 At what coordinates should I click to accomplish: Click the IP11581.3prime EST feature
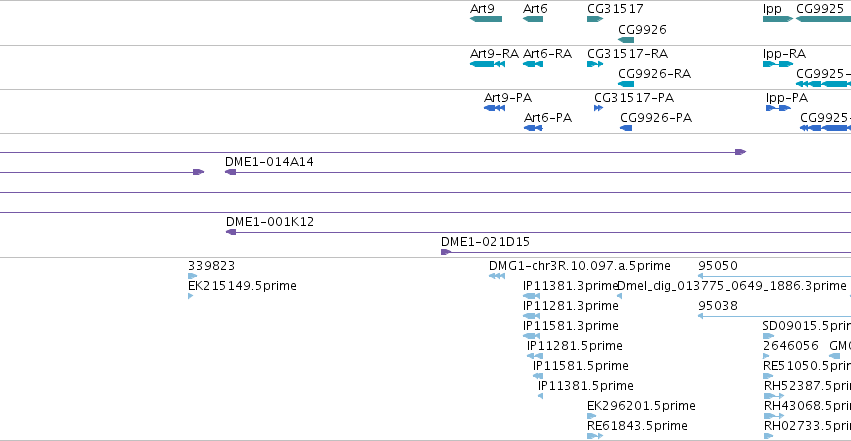(x=531, y=336)
